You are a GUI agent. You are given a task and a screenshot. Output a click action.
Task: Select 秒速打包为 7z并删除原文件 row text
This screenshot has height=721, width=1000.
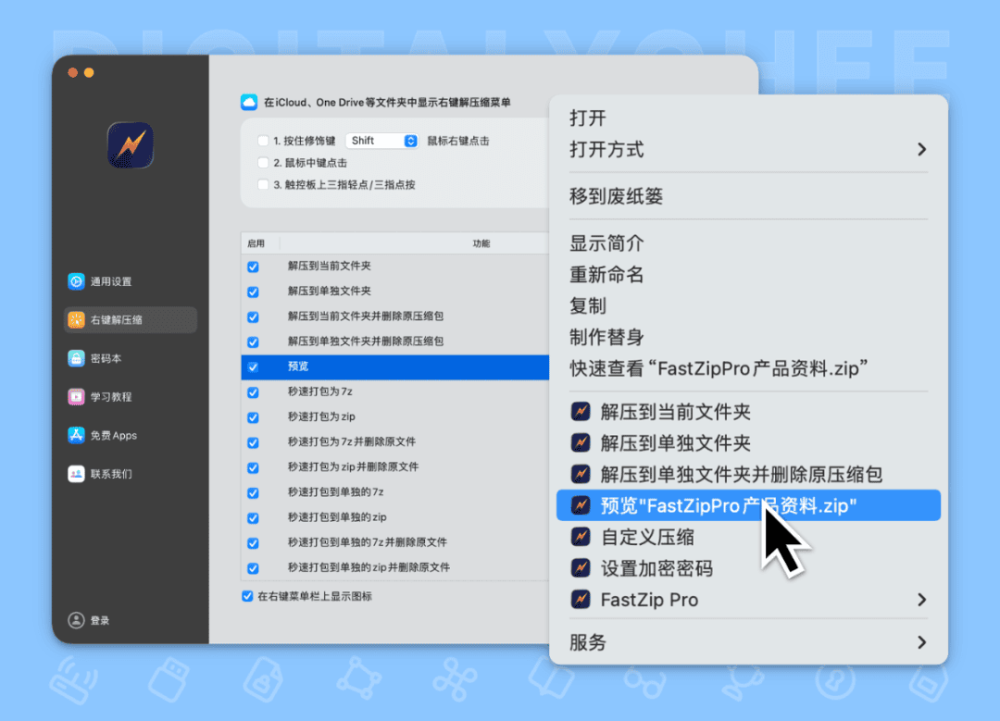point(351,442)
